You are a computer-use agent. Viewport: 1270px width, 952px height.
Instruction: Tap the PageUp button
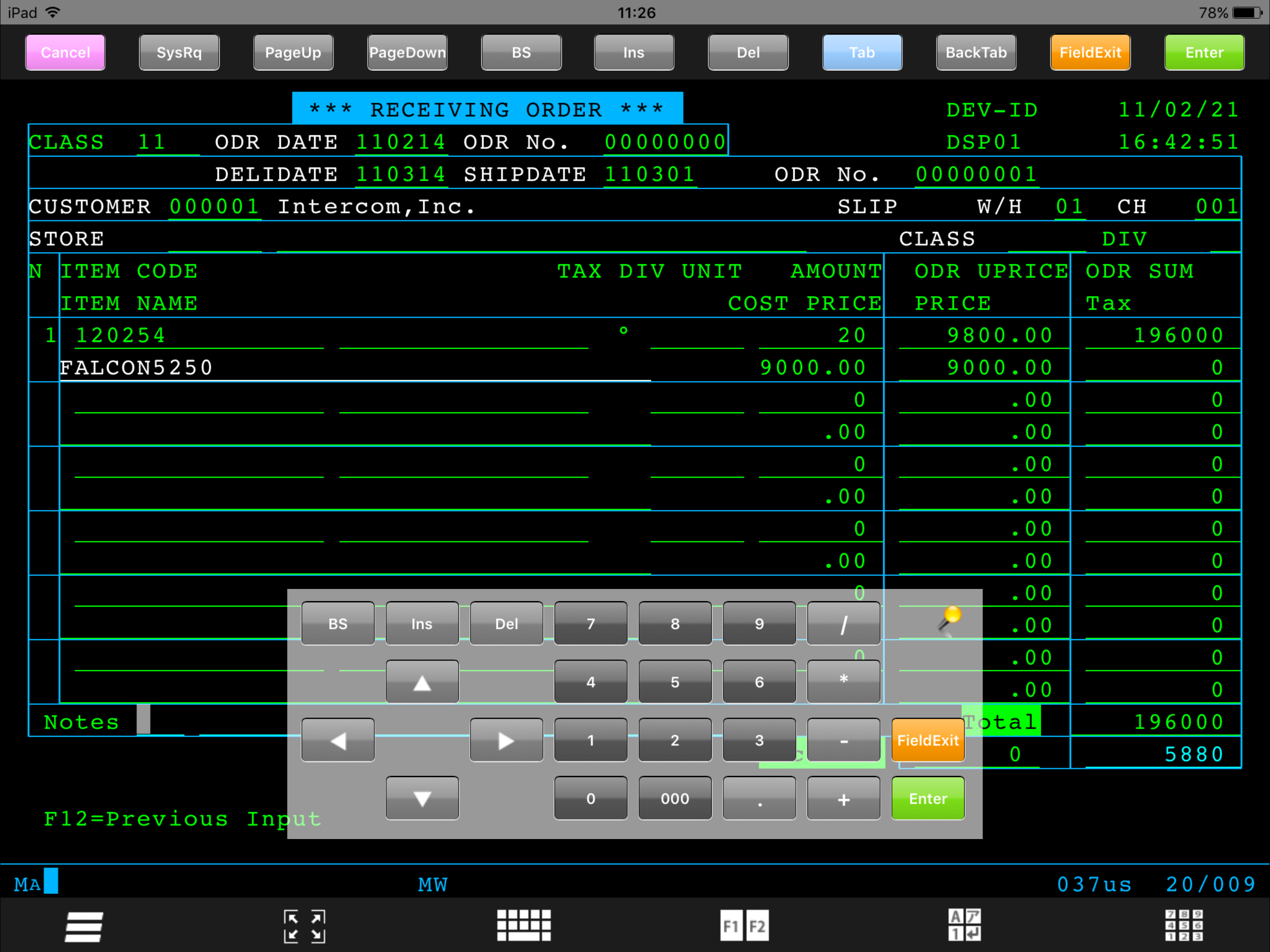point(293,52)
